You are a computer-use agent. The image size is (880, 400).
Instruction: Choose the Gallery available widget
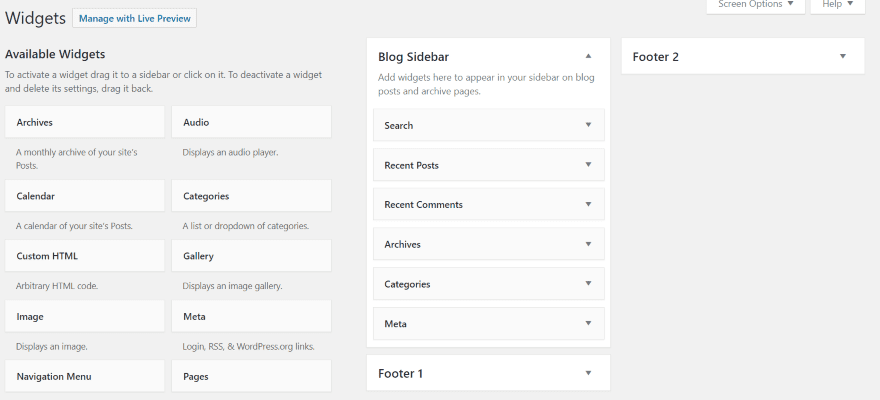251,256
